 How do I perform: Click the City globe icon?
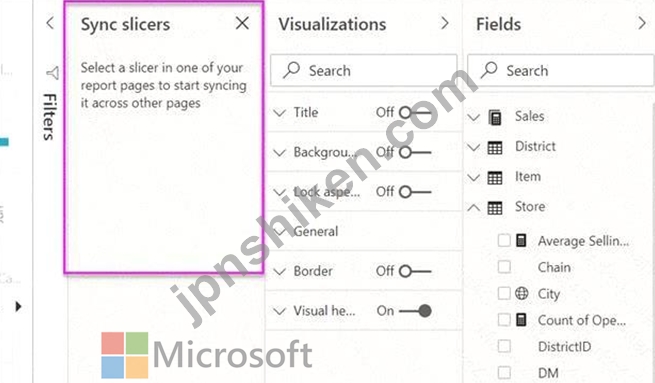521,293
